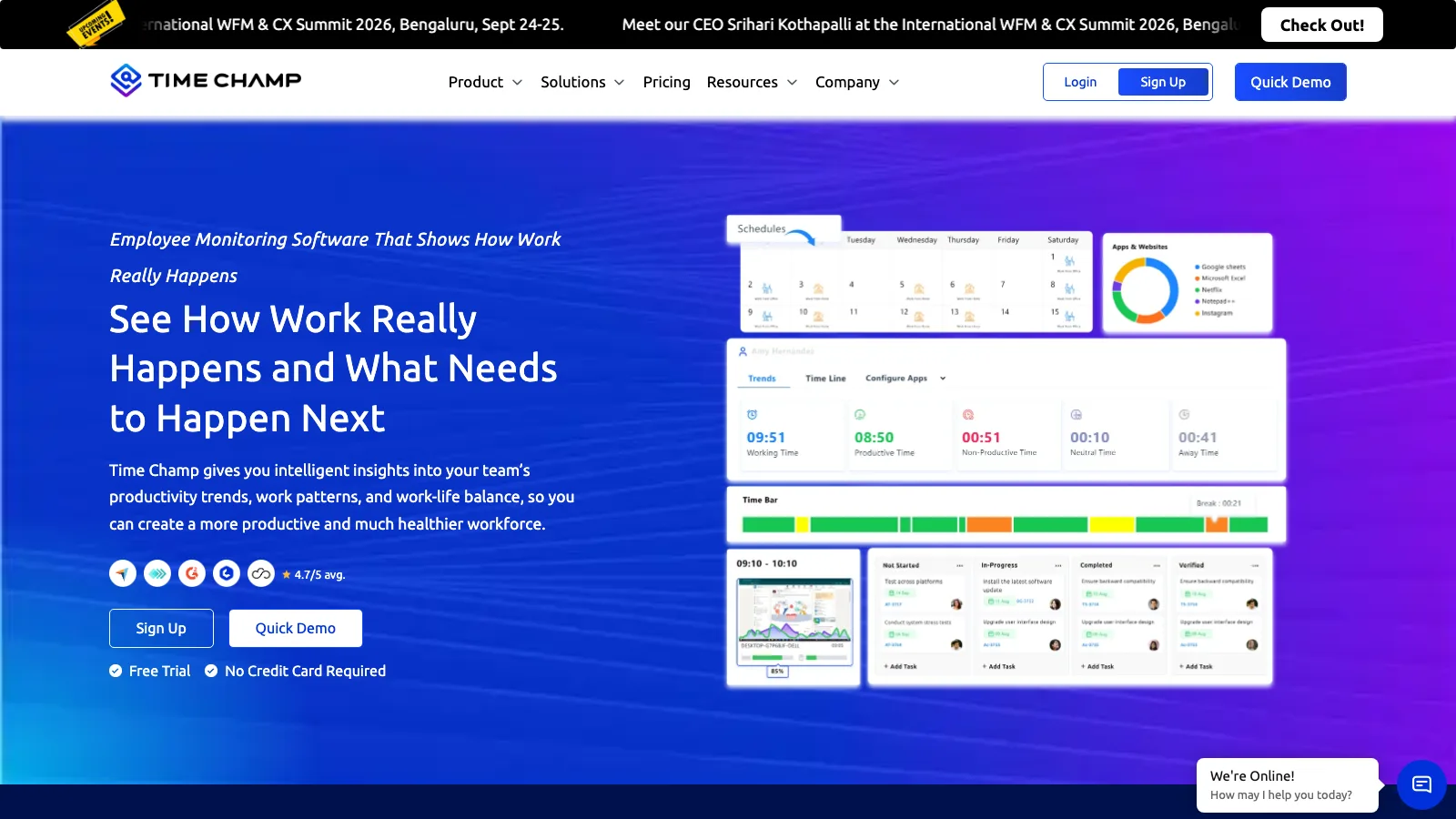Click the Neutral Time icon
1456x819 pixels.
coord(1077,415)
